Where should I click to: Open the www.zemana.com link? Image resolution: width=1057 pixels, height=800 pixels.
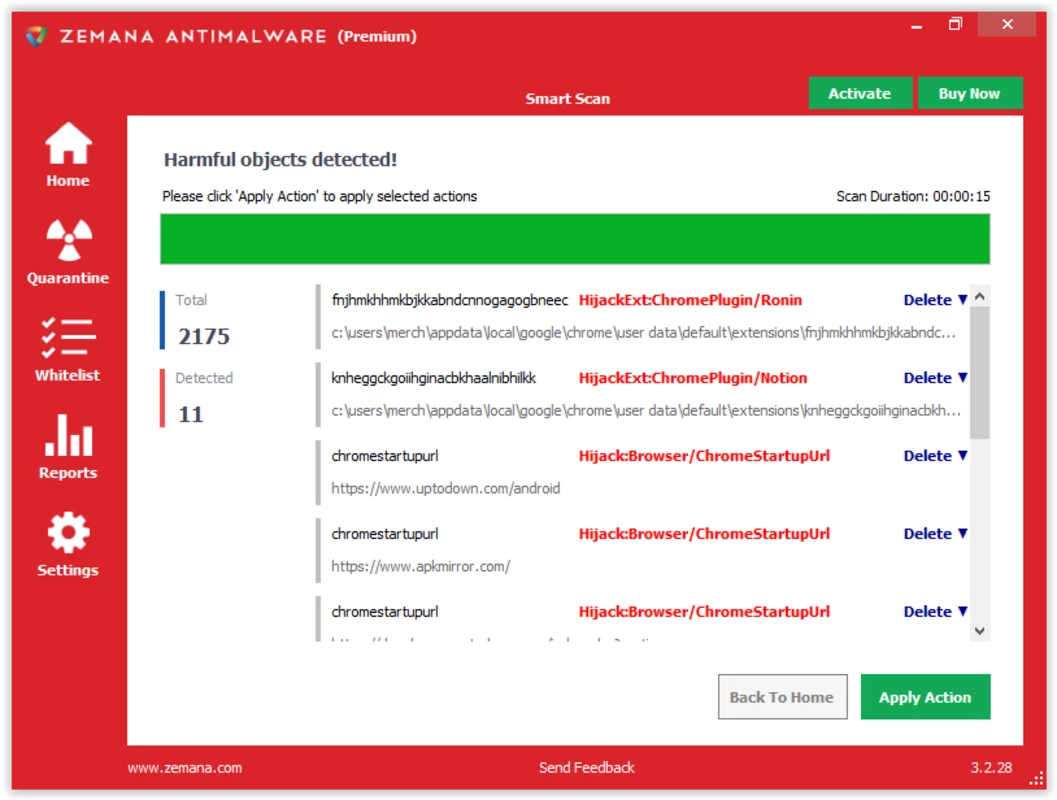(185, 768)
